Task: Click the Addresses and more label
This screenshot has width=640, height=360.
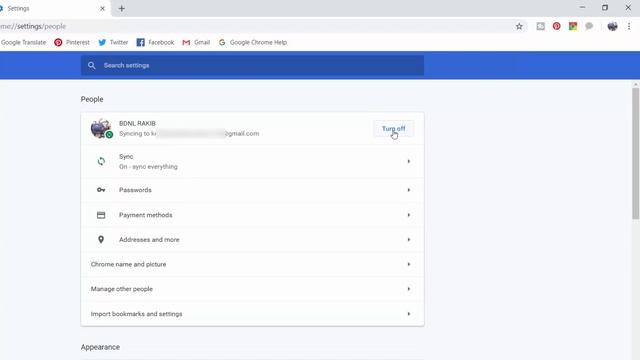Action: coord(149,240)
